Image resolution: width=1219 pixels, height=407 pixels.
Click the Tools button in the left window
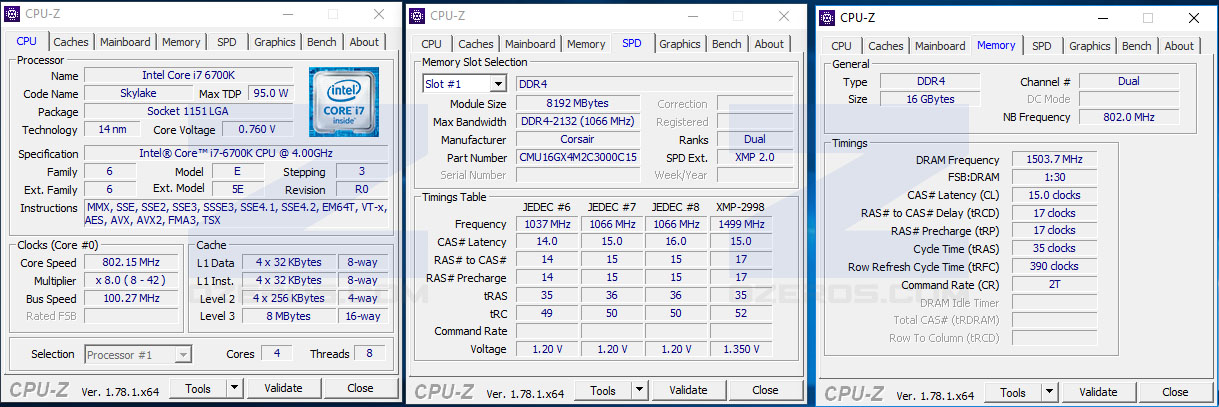point(198,388)
